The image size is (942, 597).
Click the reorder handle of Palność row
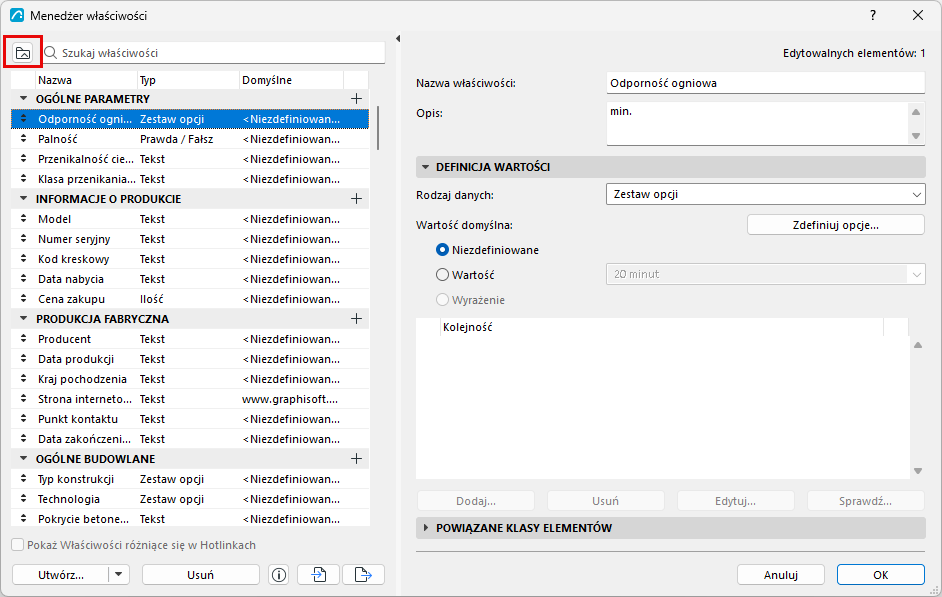(x=23, y=139)
